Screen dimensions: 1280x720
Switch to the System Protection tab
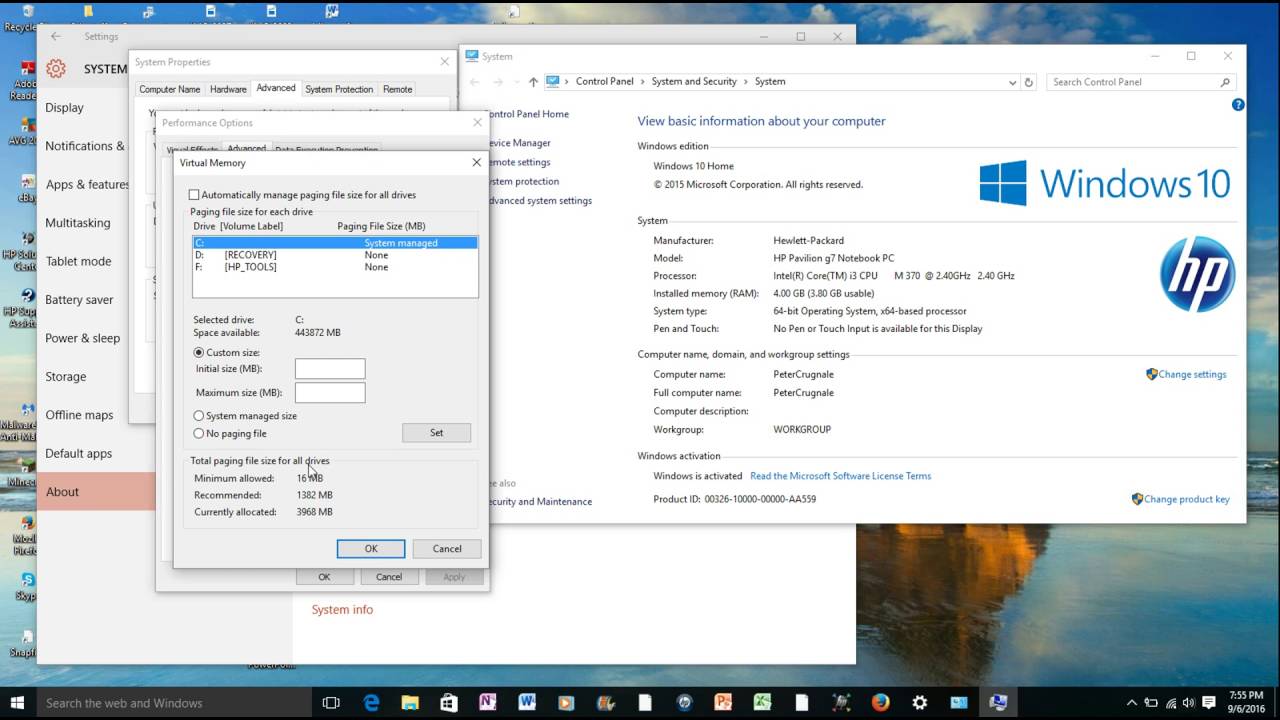(339, 89)
